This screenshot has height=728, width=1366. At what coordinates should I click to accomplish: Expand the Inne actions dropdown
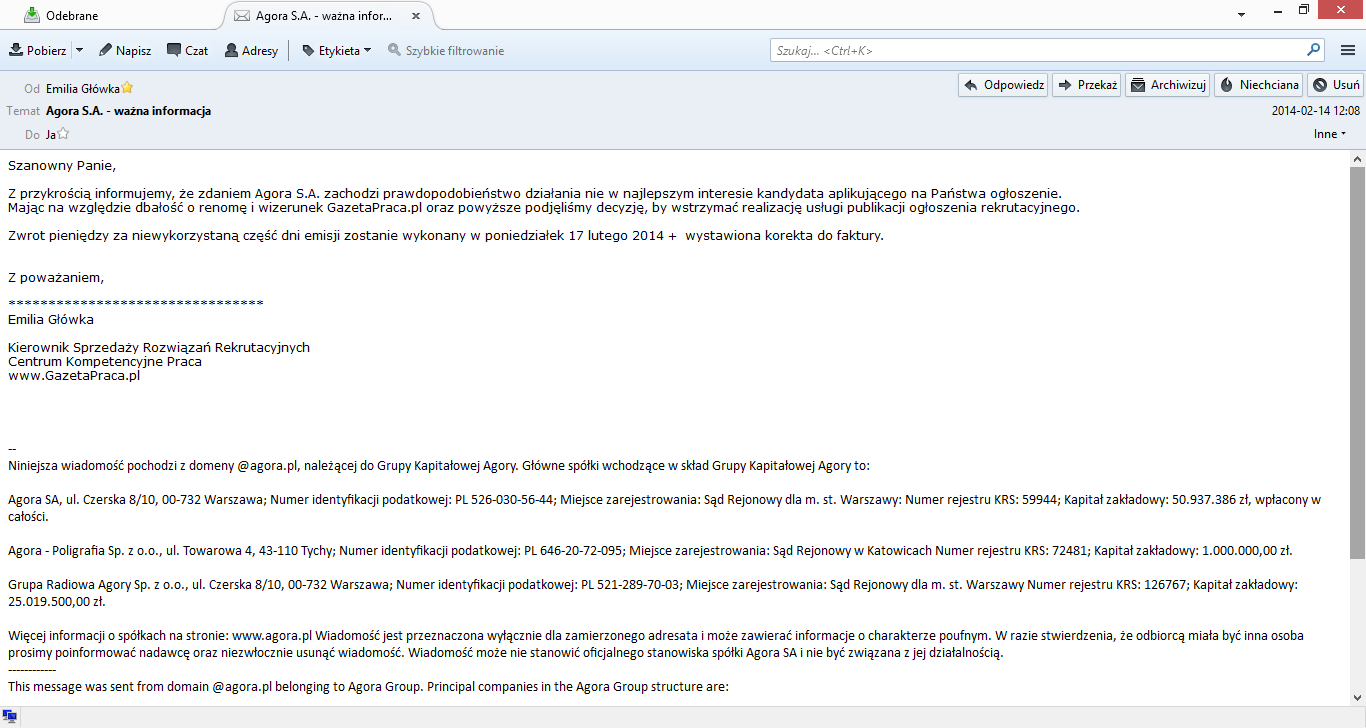point(1329,134)
